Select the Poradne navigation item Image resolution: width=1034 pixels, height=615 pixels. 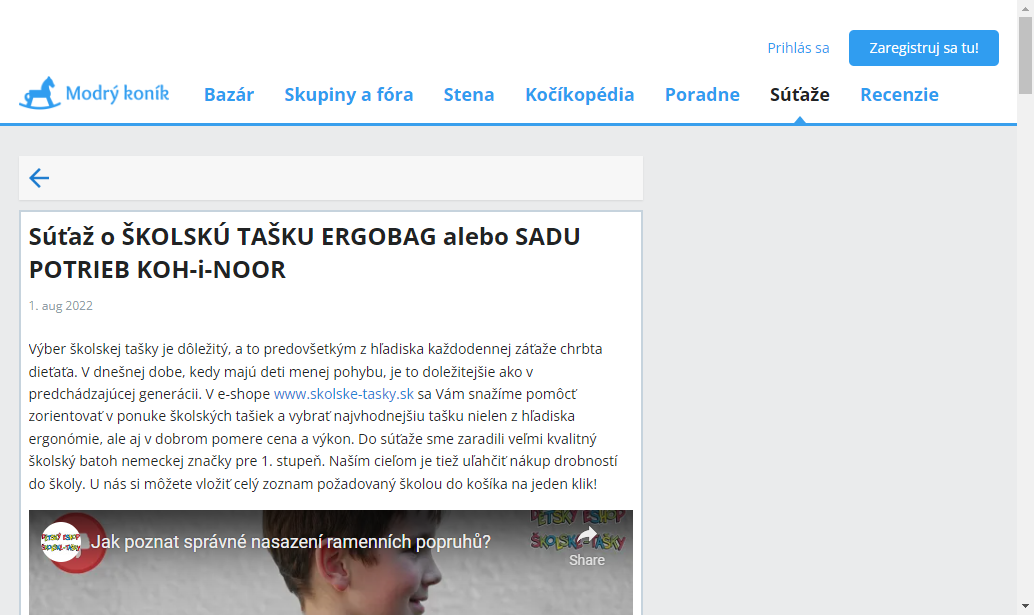(702, 94)
